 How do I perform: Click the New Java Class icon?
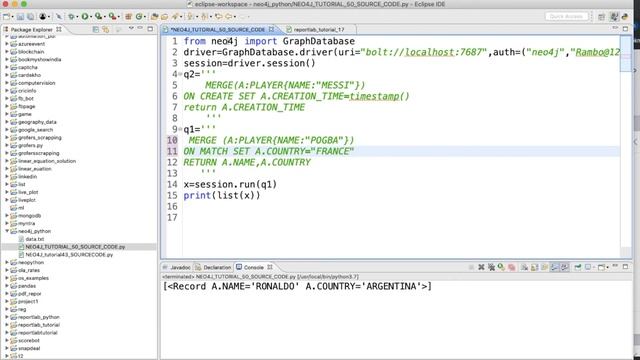coord(139,16)
